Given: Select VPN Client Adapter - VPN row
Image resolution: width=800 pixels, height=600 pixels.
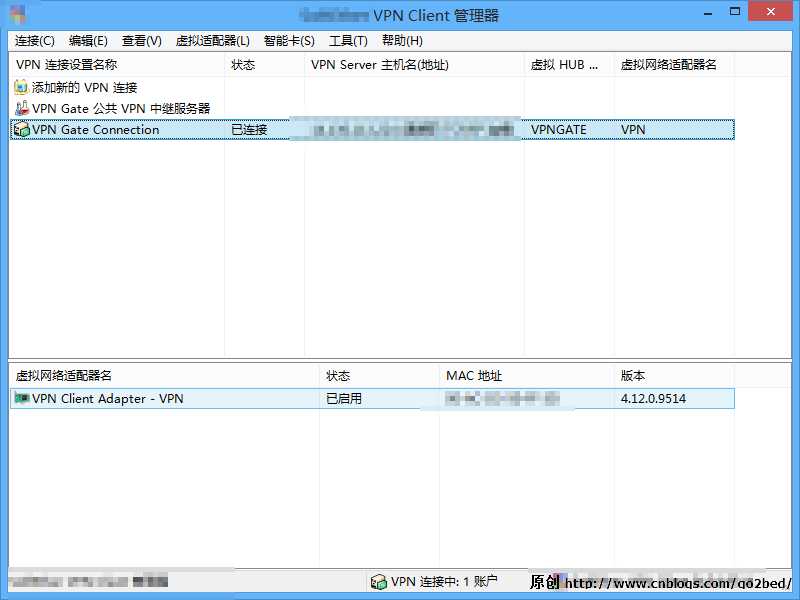Looking at the screenshot, I should (372, 398).
